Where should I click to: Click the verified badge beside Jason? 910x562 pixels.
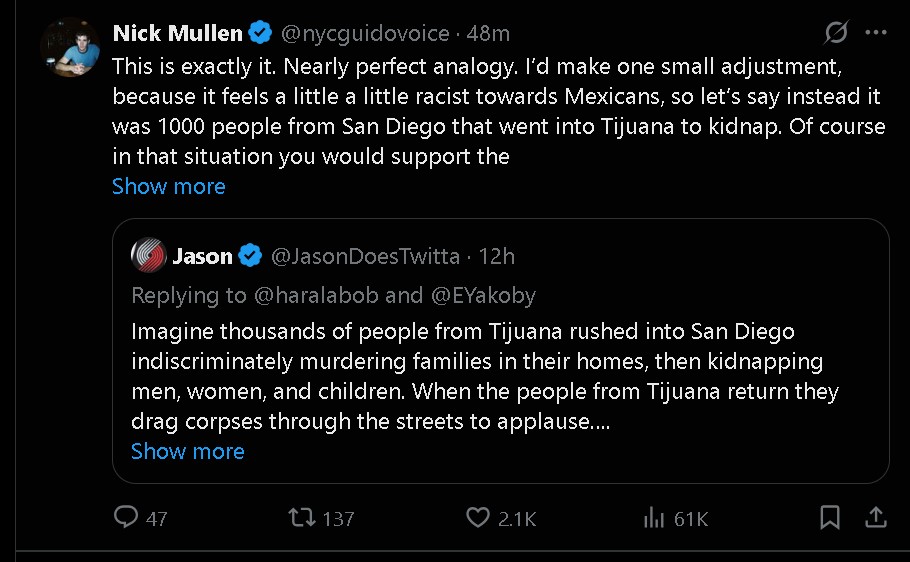pyautogui.click(x=250, y=256)
